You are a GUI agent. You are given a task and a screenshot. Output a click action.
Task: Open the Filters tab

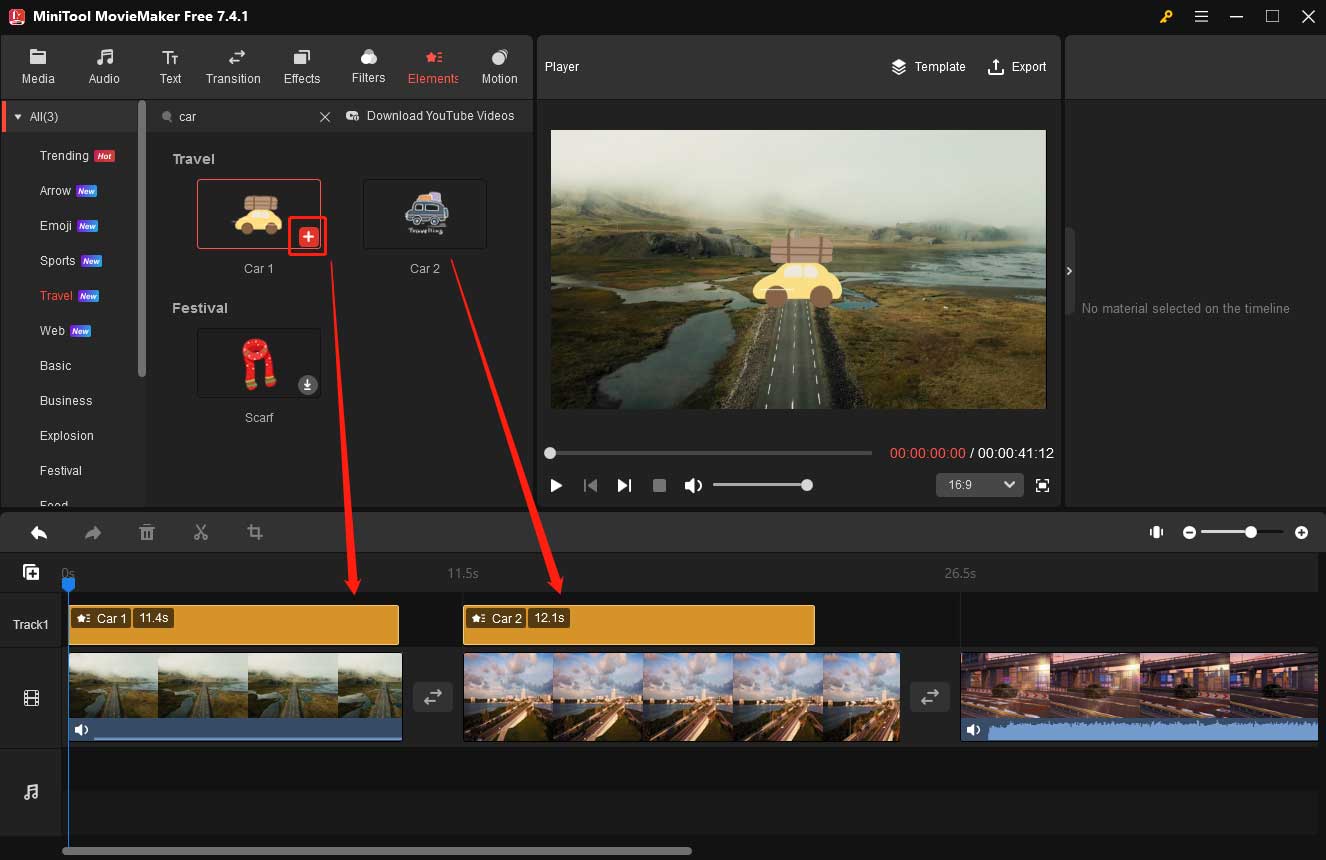(x=368, y=66)
